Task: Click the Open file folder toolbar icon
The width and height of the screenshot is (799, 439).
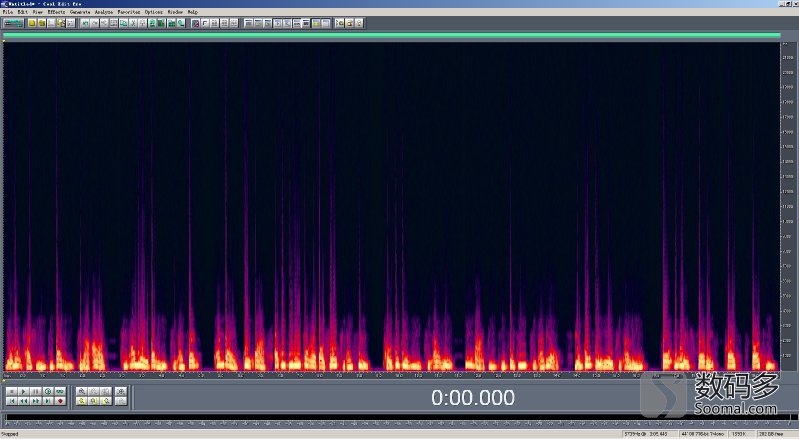Action: point(42,23)
